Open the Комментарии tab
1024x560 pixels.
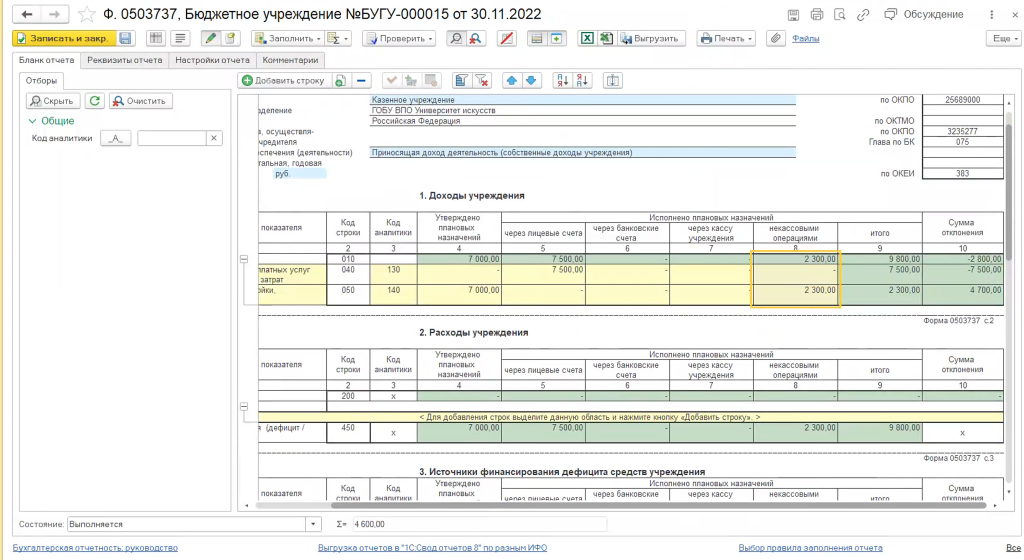coord(290,60)
